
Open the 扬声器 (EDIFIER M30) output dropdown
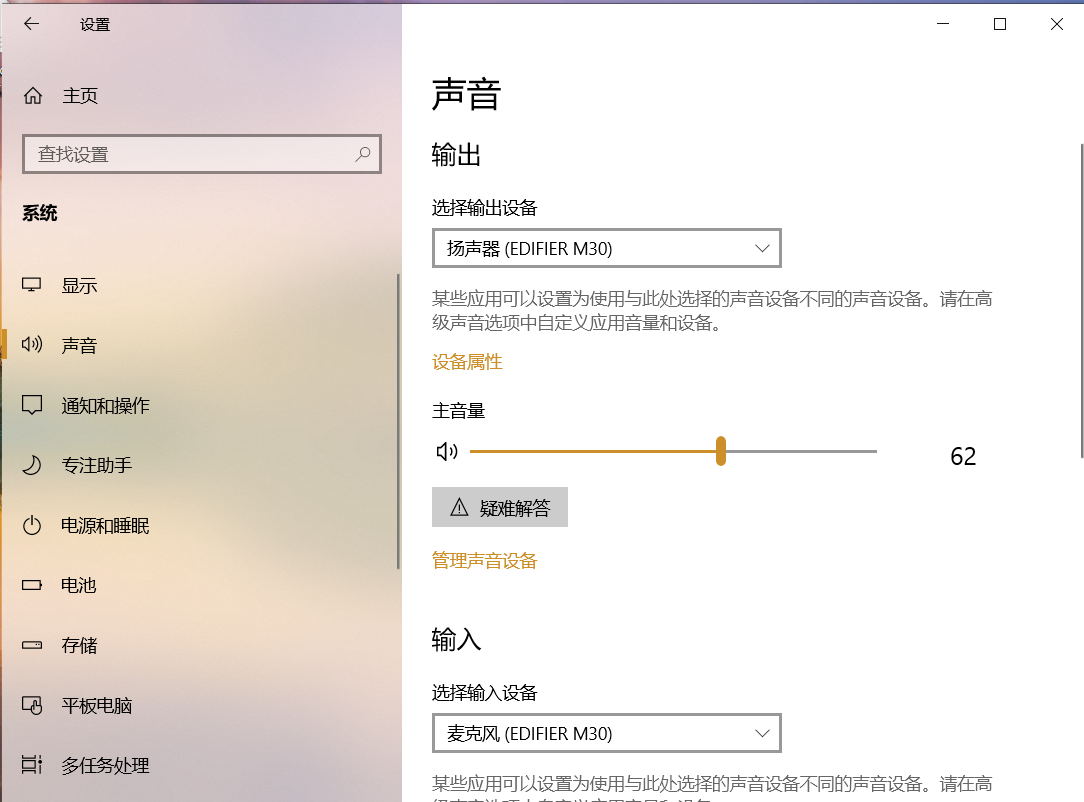[x=606, y=248]
